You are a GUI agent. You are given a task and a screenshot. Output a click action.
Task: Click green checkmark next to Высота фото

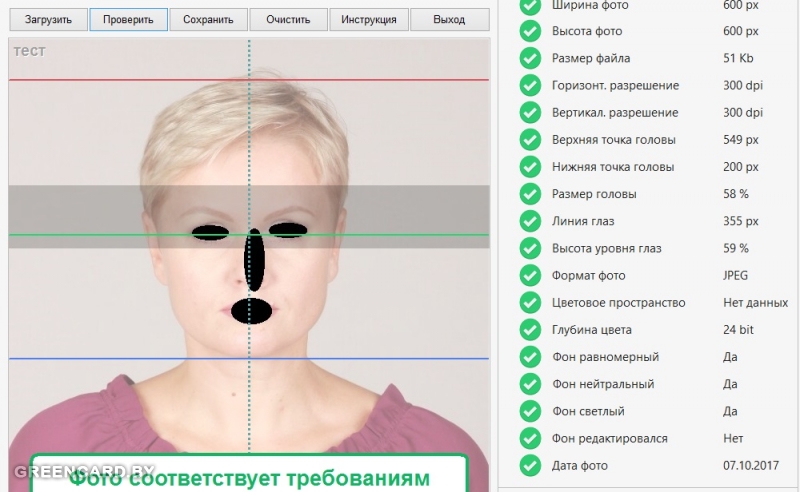tap(530, 31)
